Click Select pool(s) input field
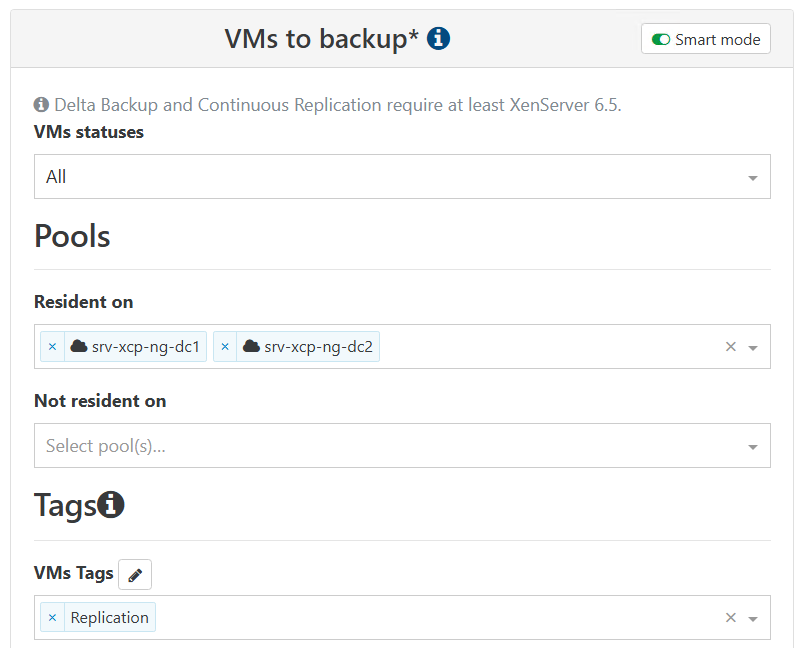 [x=380, y=446]
